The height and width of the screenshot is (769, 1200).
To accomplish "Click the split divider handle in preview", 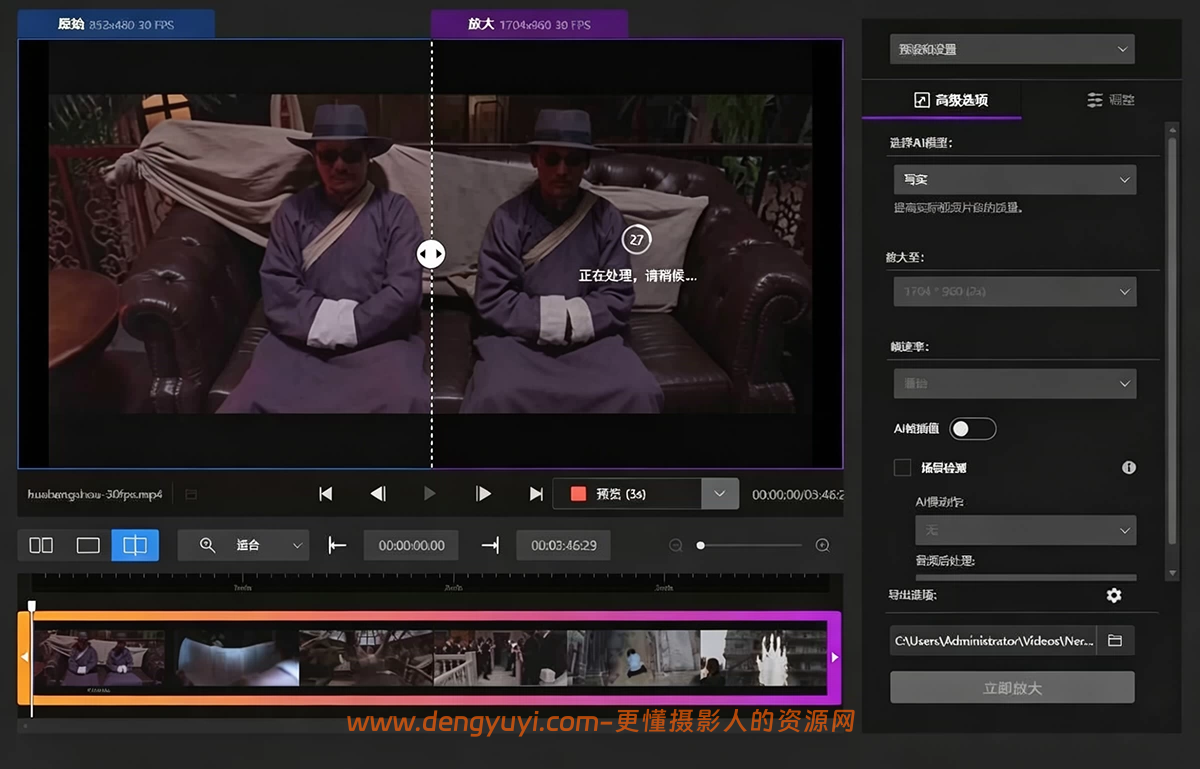I will 431,254.
